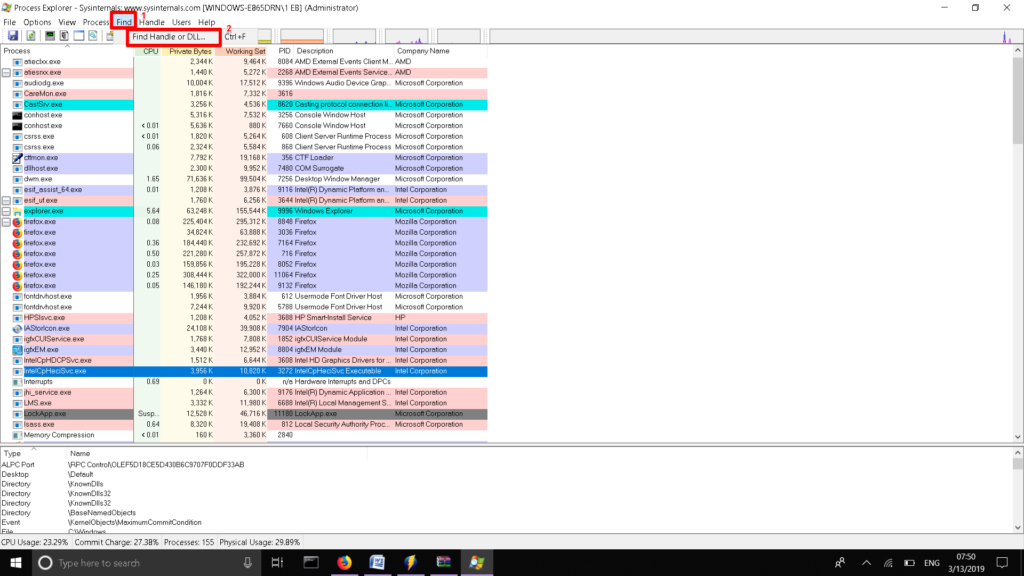This screenshot has width=1024, height=576.
Task: Click the IAStorIcon.exe process icon
Action: point(18,328)
